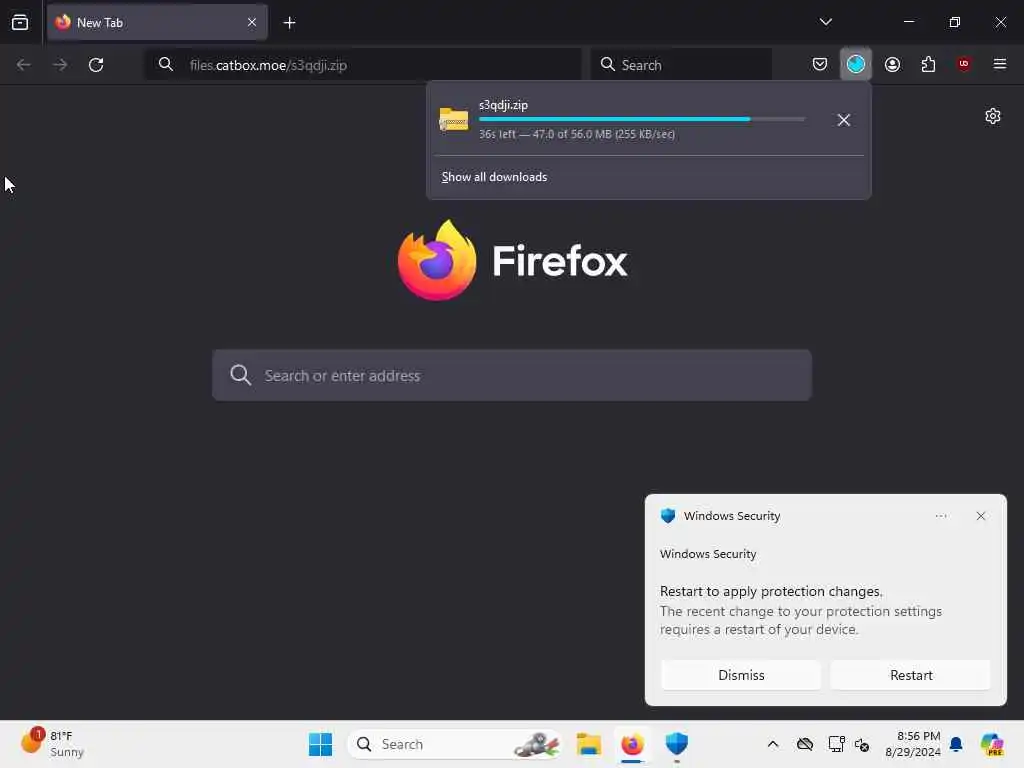This screenshot has height=768, width=1024.
Task: Open the notification bell icon
Action: click(x=956, y=744)
